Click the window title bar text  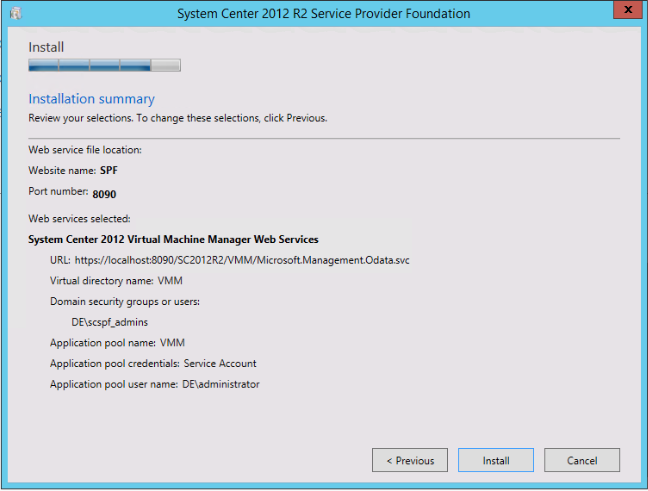pos(323,14)
